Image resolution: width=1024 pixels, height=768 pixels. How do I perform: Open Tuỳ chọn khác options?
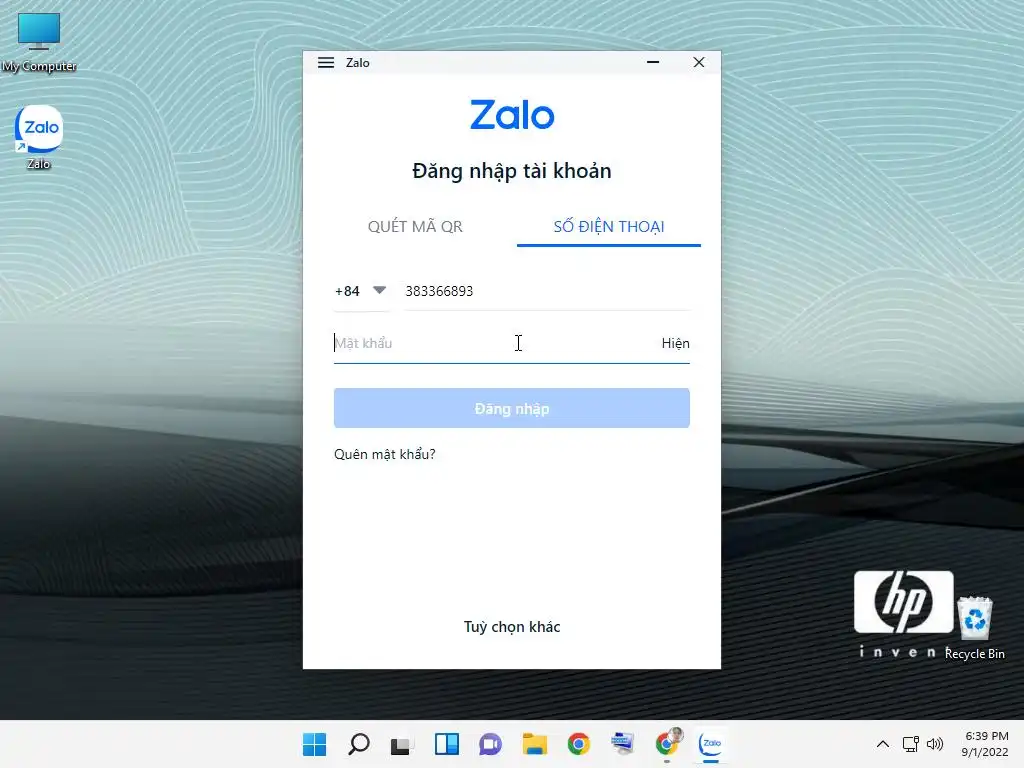coord(512,627)
